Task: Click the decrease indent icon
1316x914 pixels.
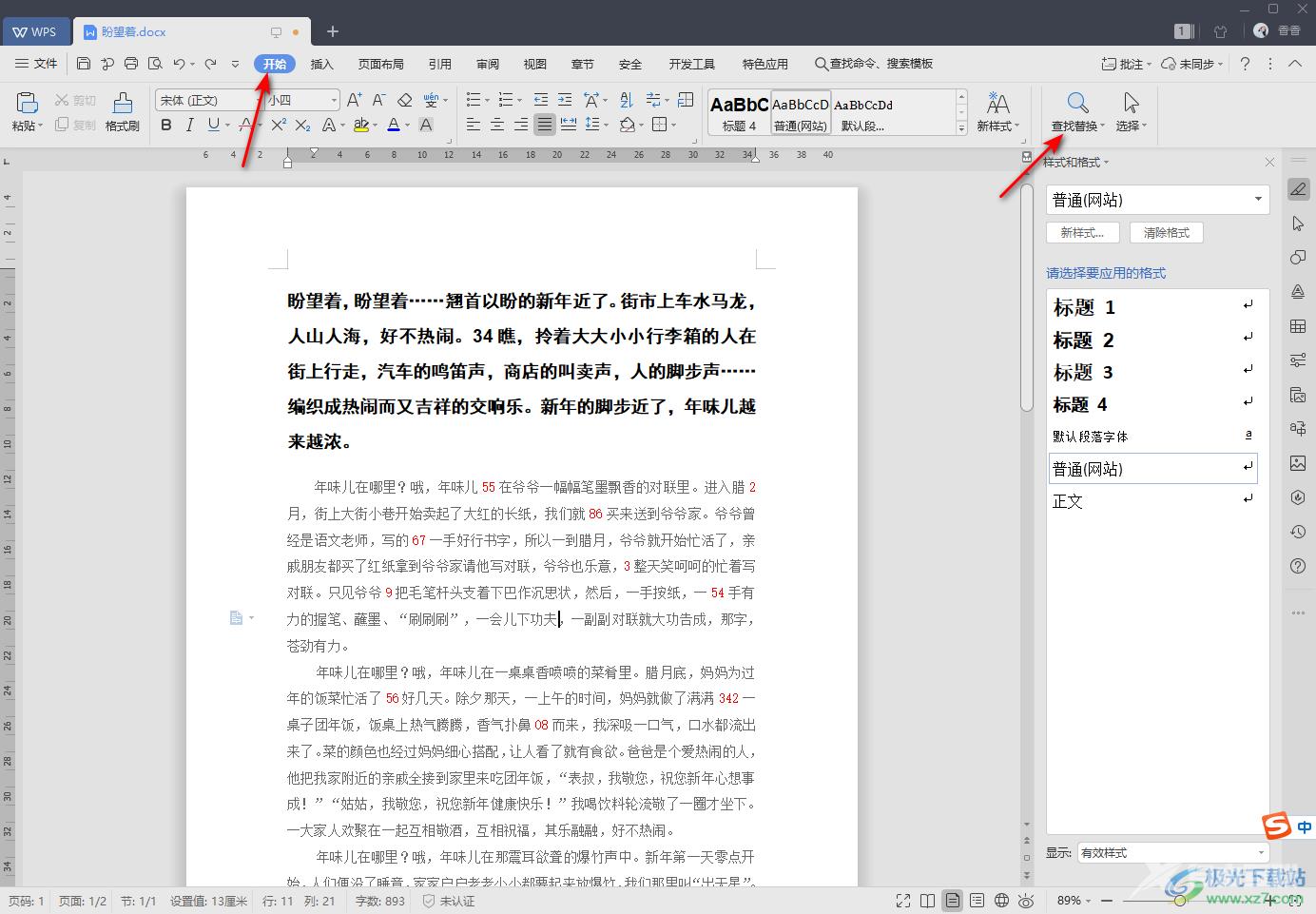Action: (541, 100)
